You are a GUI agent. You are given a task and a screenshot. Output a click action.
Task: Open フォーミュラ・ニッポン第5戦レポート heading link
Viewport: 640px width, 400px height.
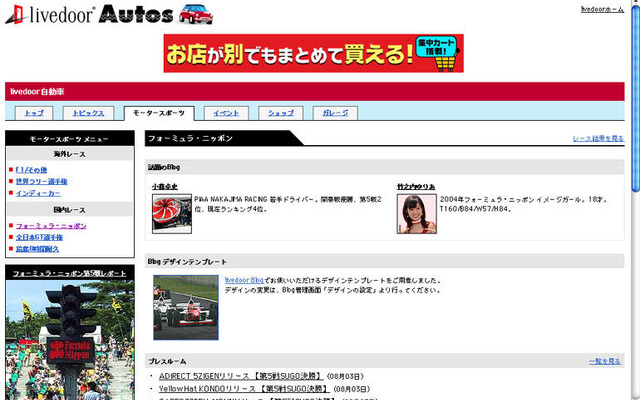[x=69, y=273]
